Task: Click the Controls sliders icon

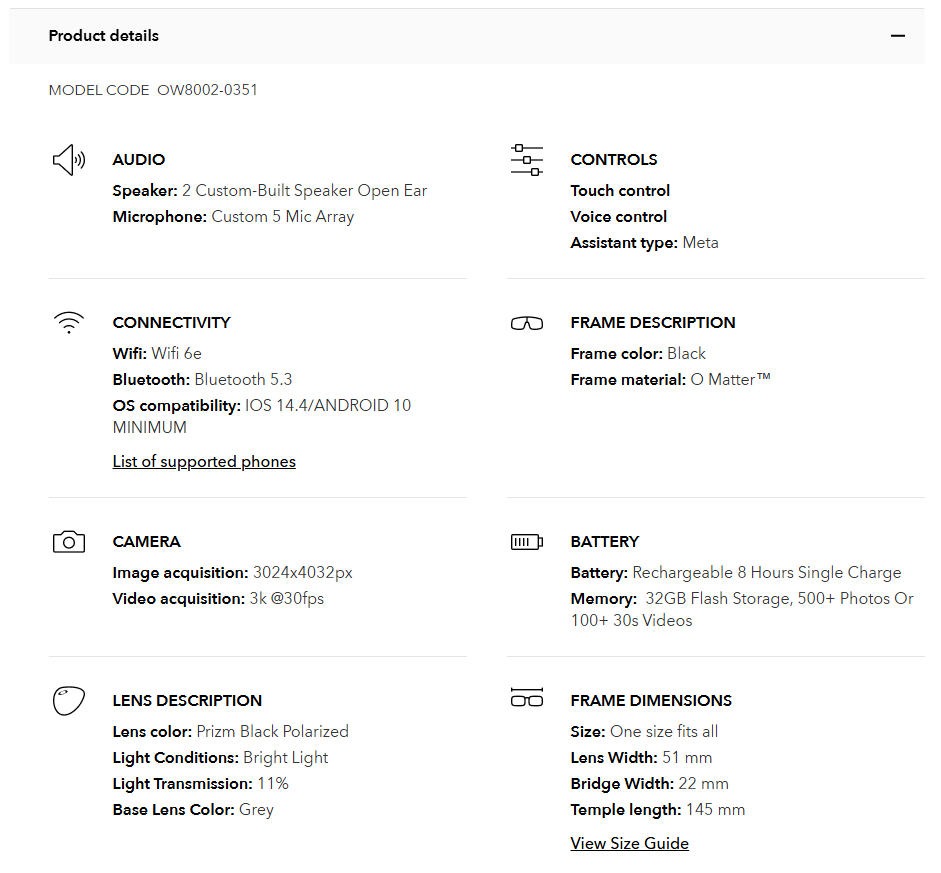Action: (526, 160)
